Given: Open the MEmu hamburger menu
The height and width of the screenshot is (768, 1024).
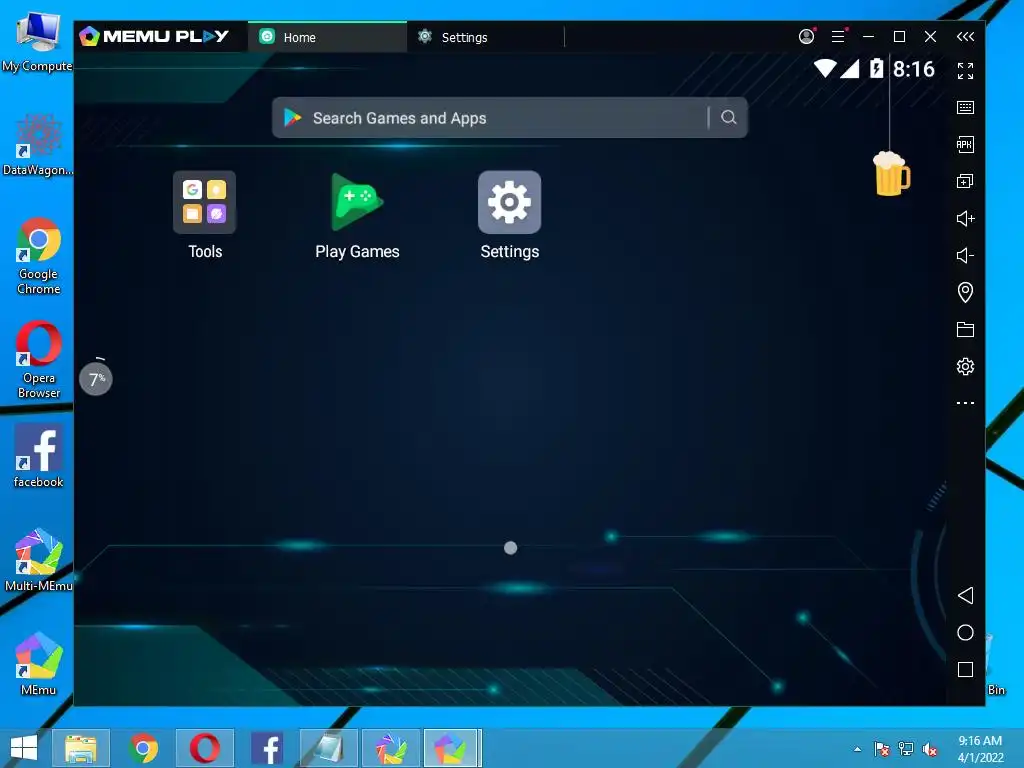Looking at the screenshot, I should tap(839, 37).
